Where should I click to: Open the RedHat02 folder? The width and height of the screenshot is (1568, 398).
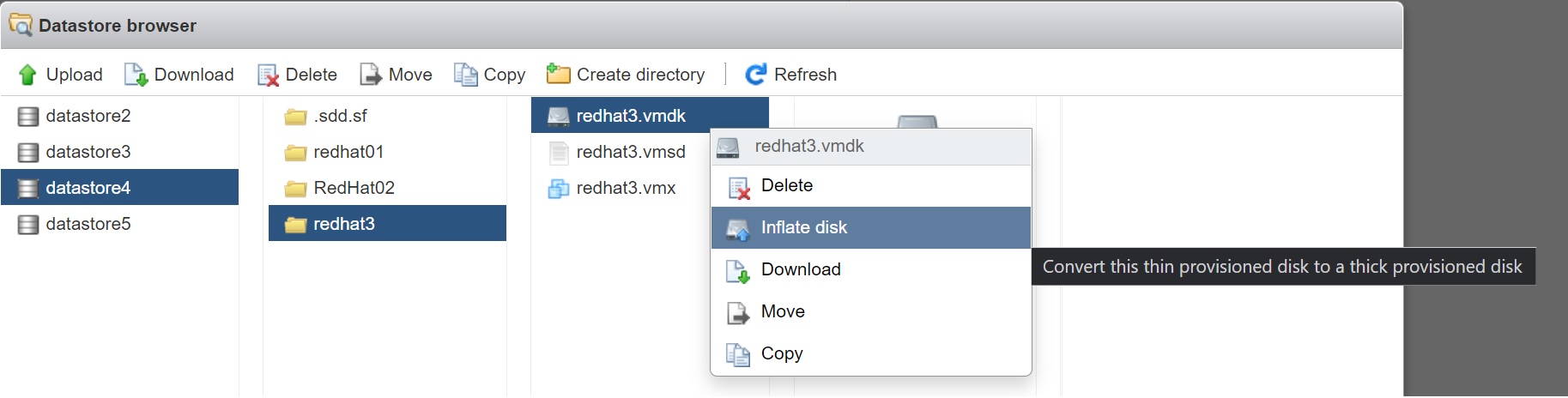[353, 188]
